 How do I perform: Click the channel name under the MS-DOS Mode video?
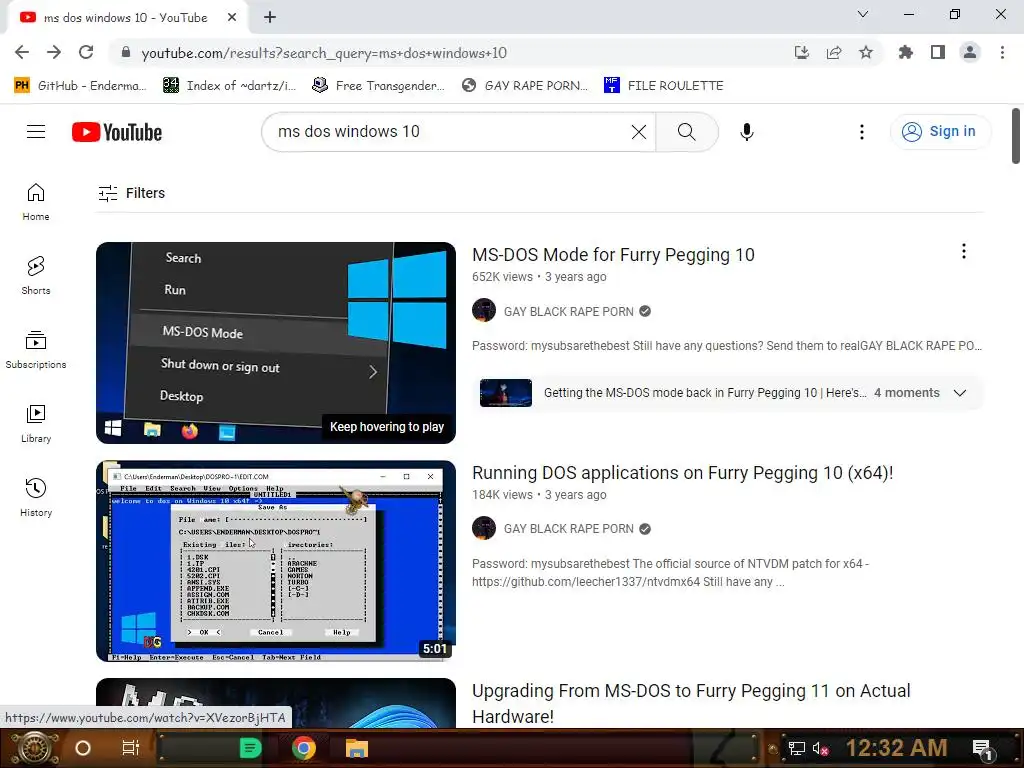569,312
